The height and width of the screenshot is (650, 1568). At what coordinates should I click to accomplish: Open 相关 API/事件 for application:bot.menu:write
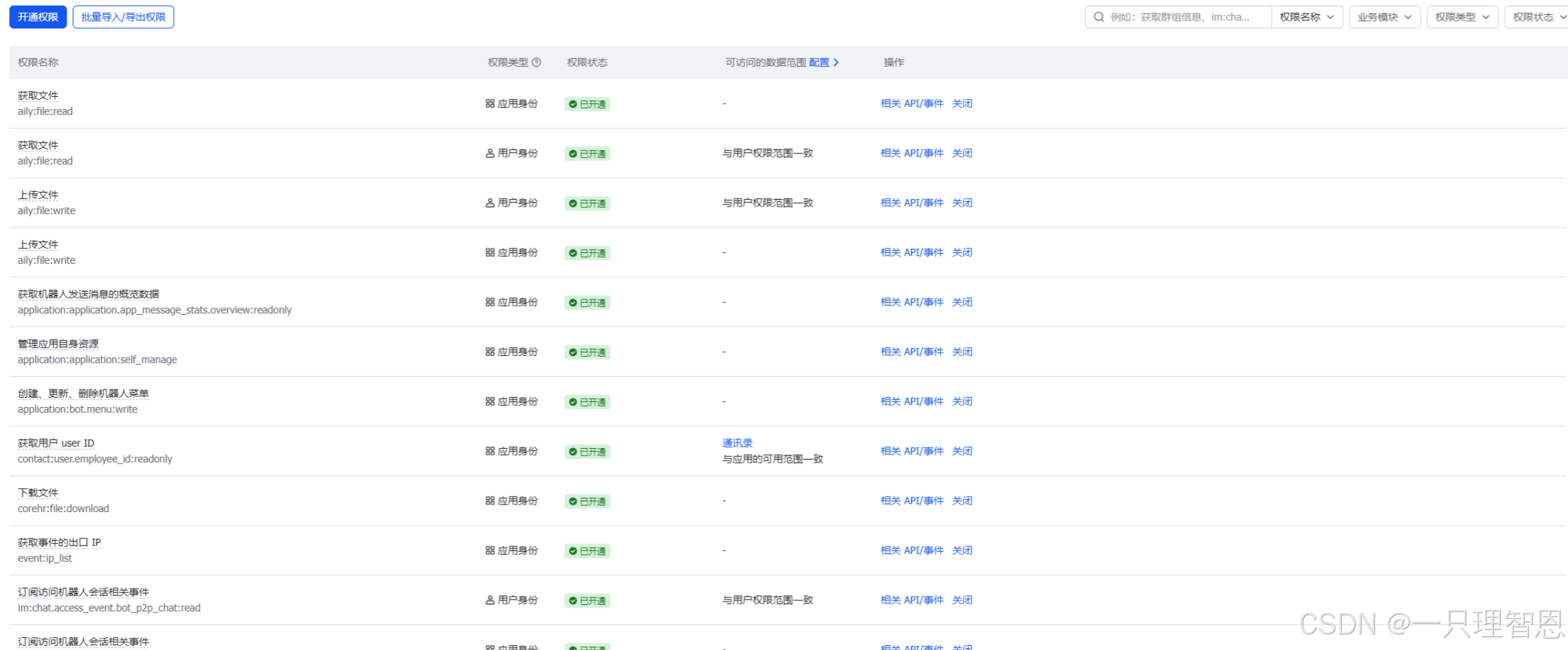coord(911,402)
